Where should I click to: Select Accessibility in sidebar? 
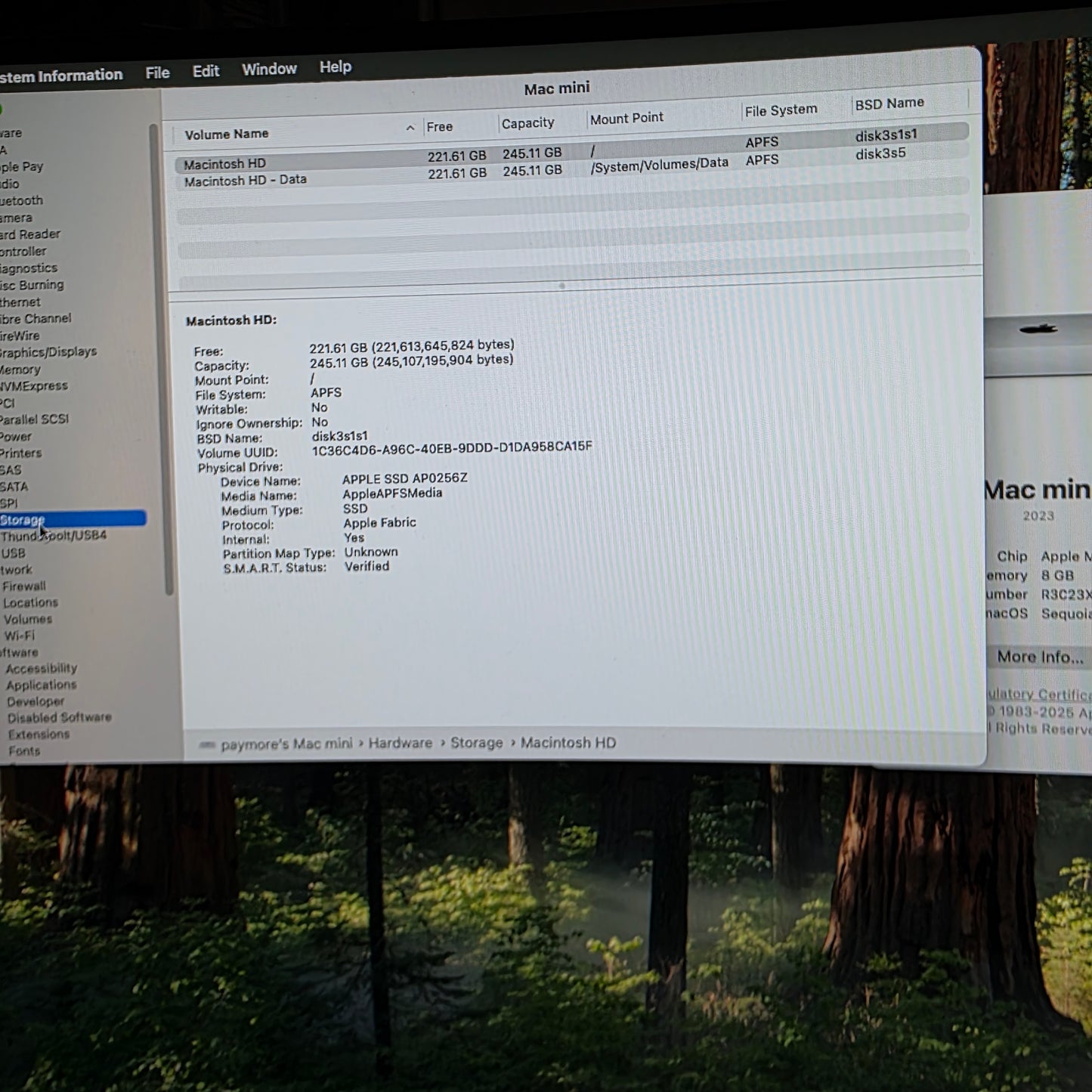pos(42,668)
